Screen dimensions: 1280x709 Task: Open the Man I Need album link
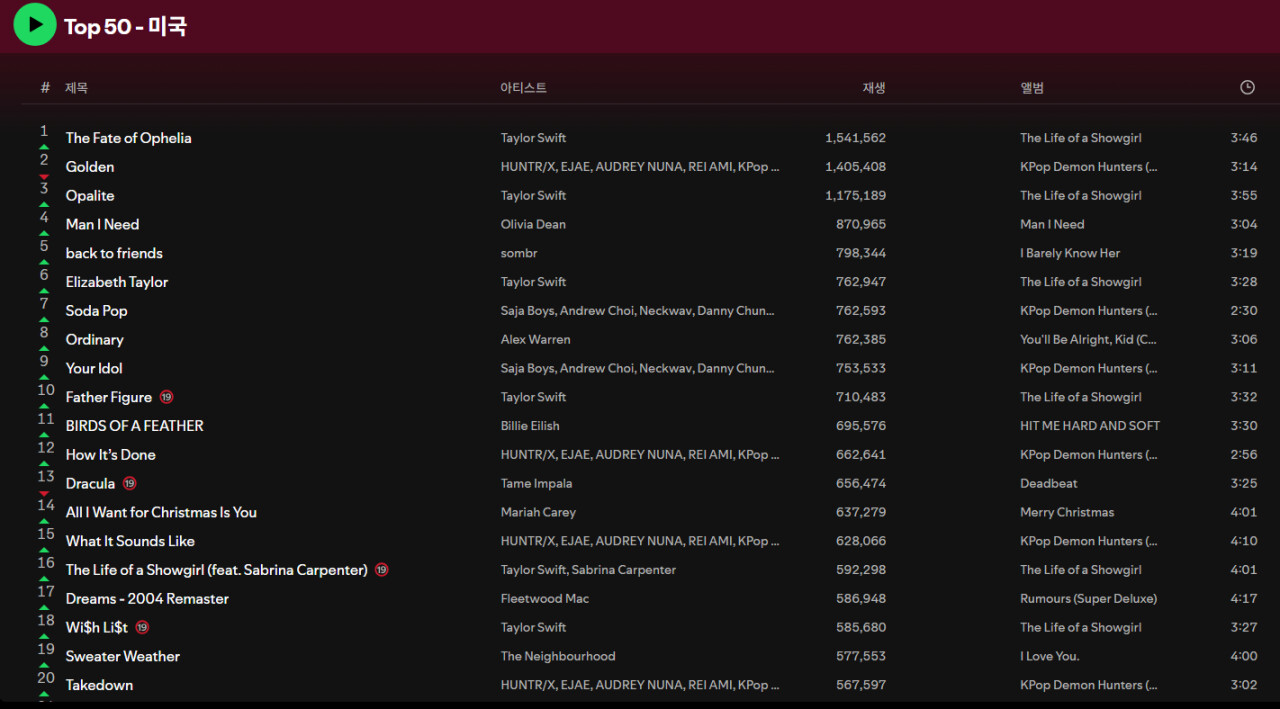click(x=1052, y=224)
